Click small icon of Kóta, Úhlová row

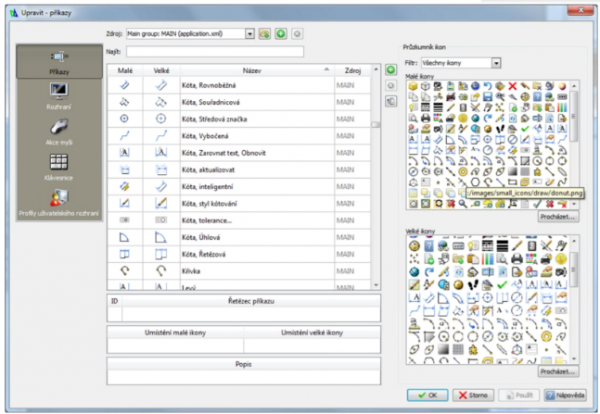coord(125,237)
